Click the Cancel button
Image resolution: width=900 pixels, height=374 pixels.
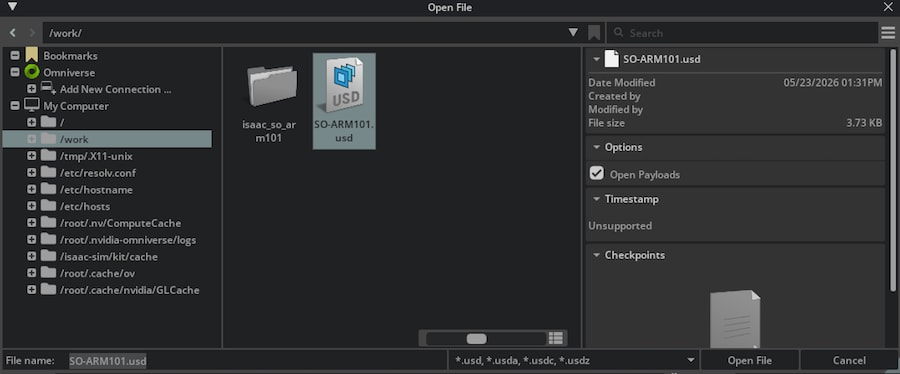pos(849,360)
